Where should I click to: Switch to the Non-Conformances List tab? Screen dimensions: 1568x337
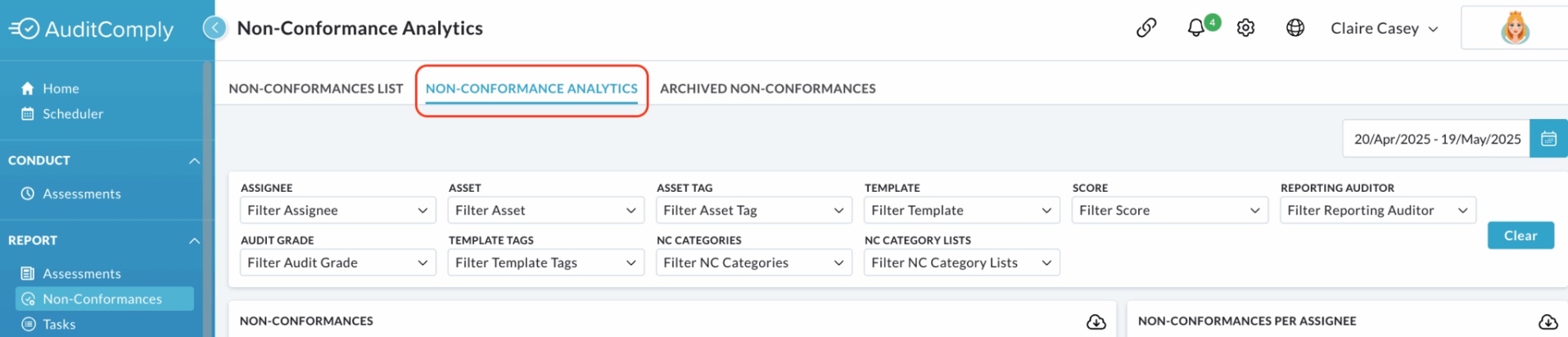pos(316,89)
